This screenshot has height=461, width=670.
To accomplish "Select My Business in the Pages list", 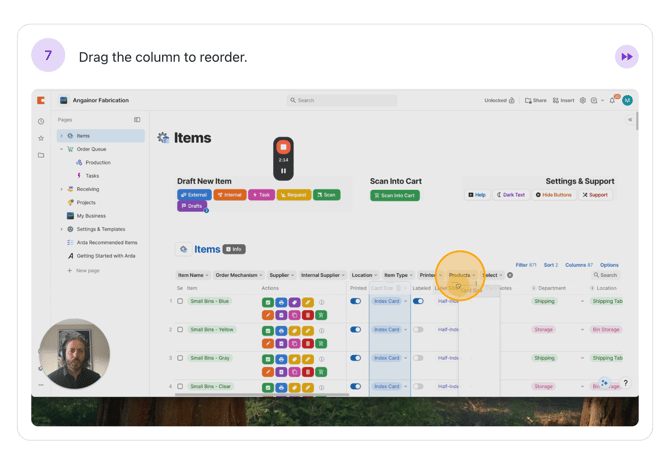I will pyautogui.click(x=91, y=215).
